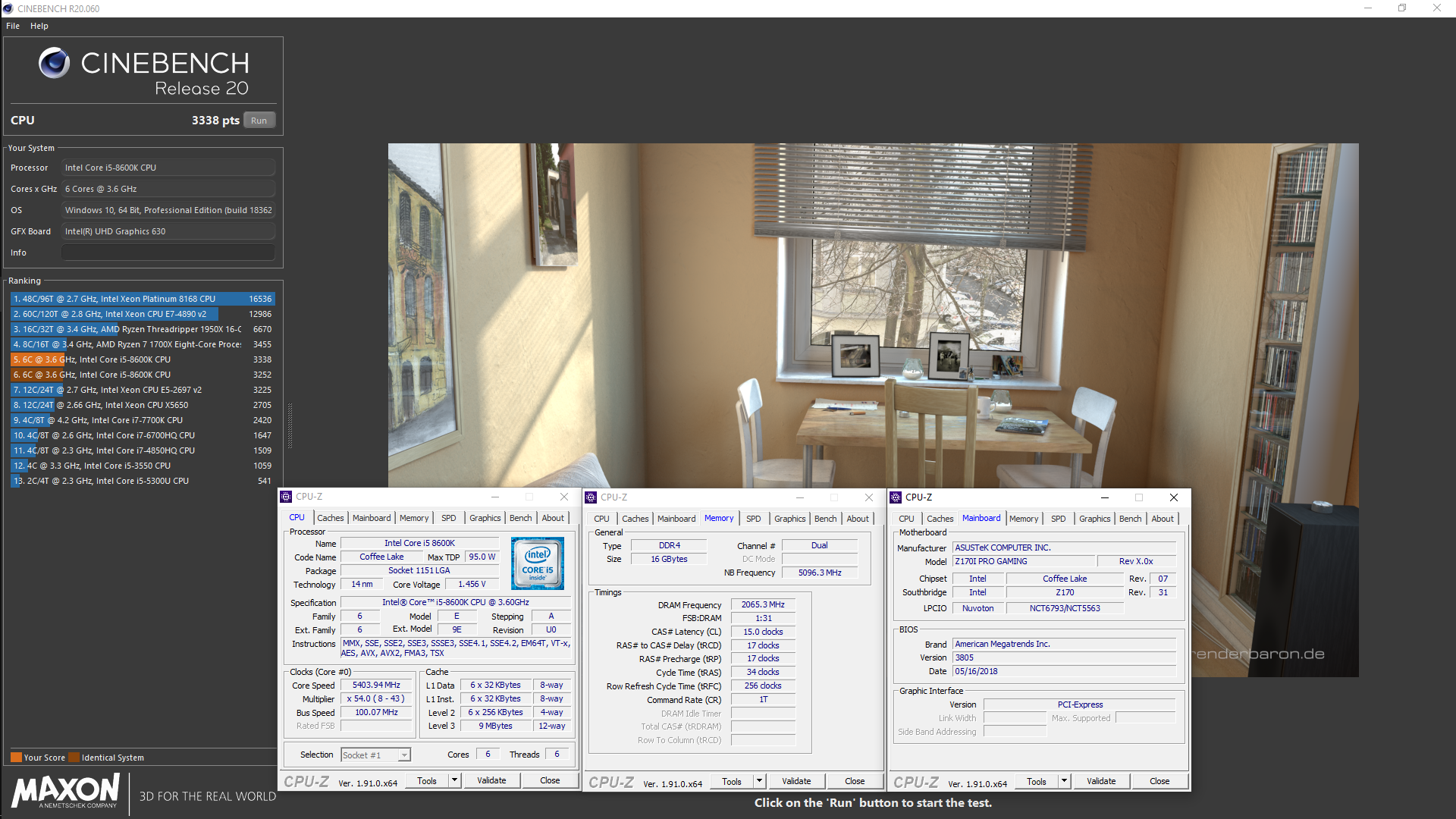Run the CPU benchmark test
Viewport: 1456px width, 819px height.
click(x=259, y=121)
